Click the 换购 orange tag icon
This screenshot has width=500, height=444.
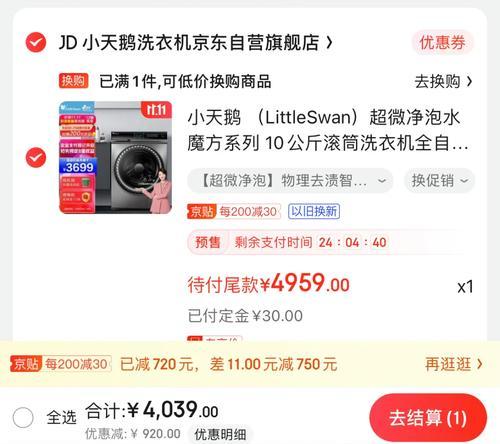click(x=74, y=81)
